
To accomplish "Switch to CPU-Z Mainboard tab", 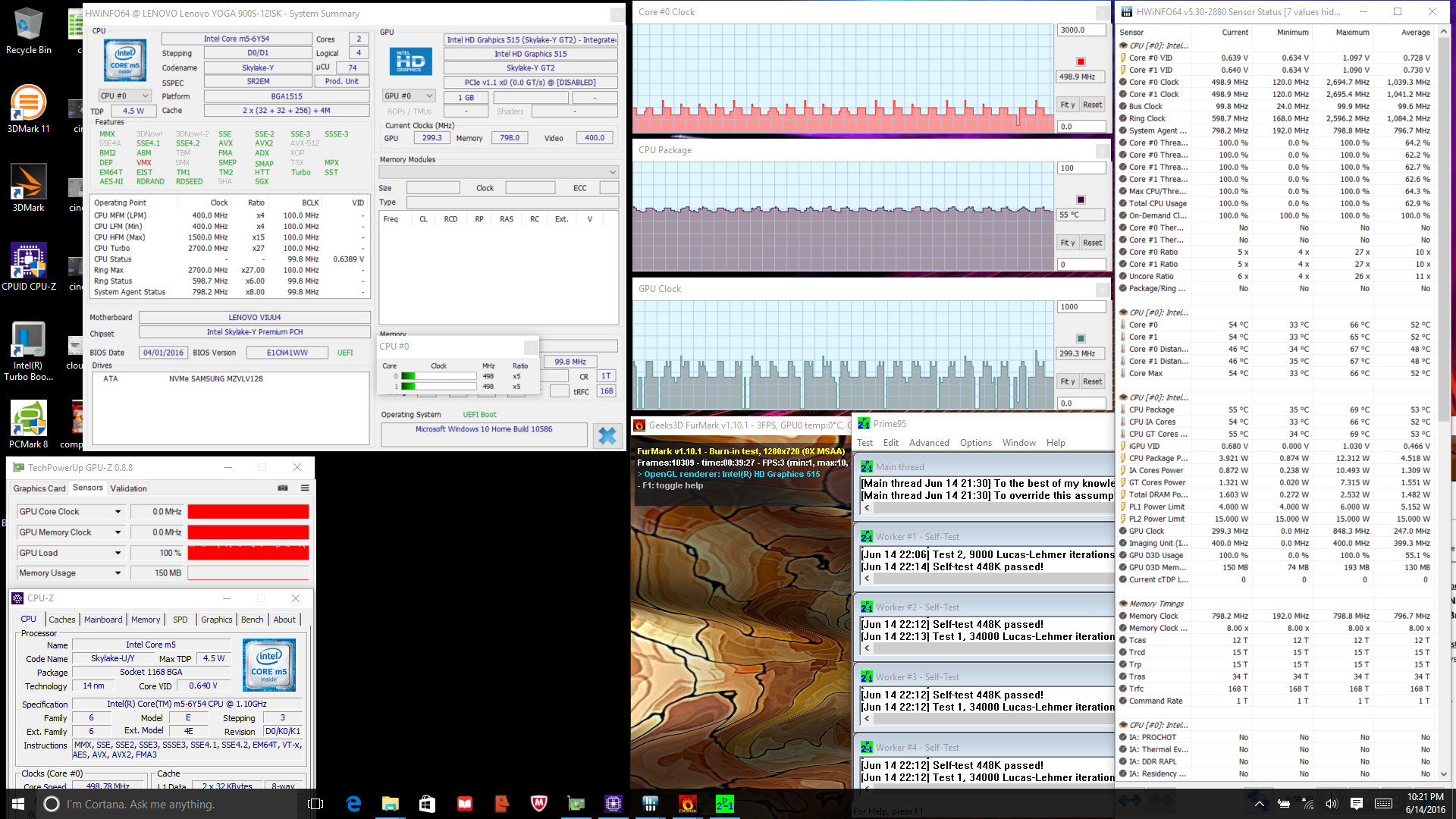I will [x=103, y=620].
